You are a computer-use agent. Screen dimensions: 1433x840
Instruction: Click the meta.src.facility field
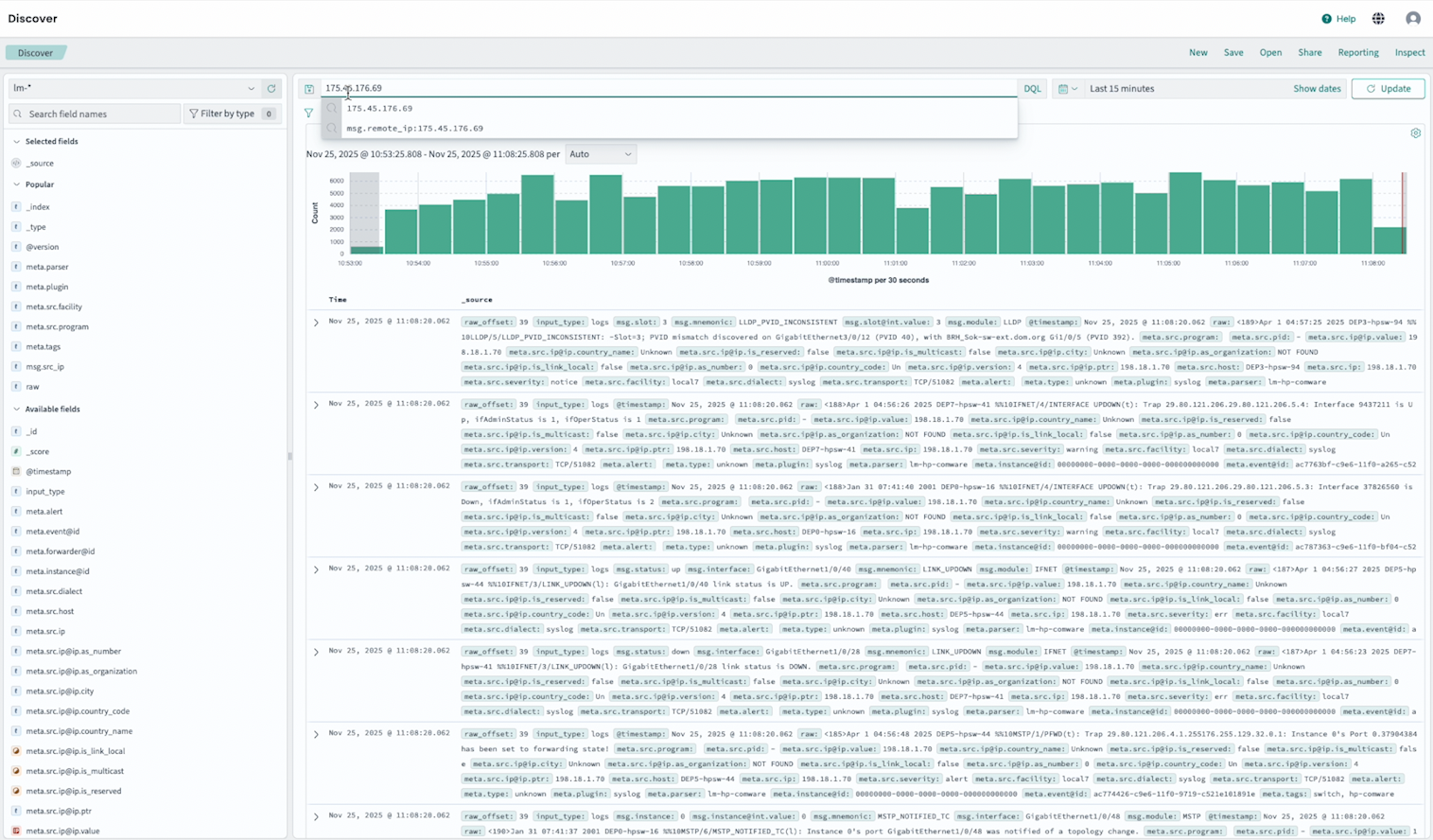[x=54, y=306]
